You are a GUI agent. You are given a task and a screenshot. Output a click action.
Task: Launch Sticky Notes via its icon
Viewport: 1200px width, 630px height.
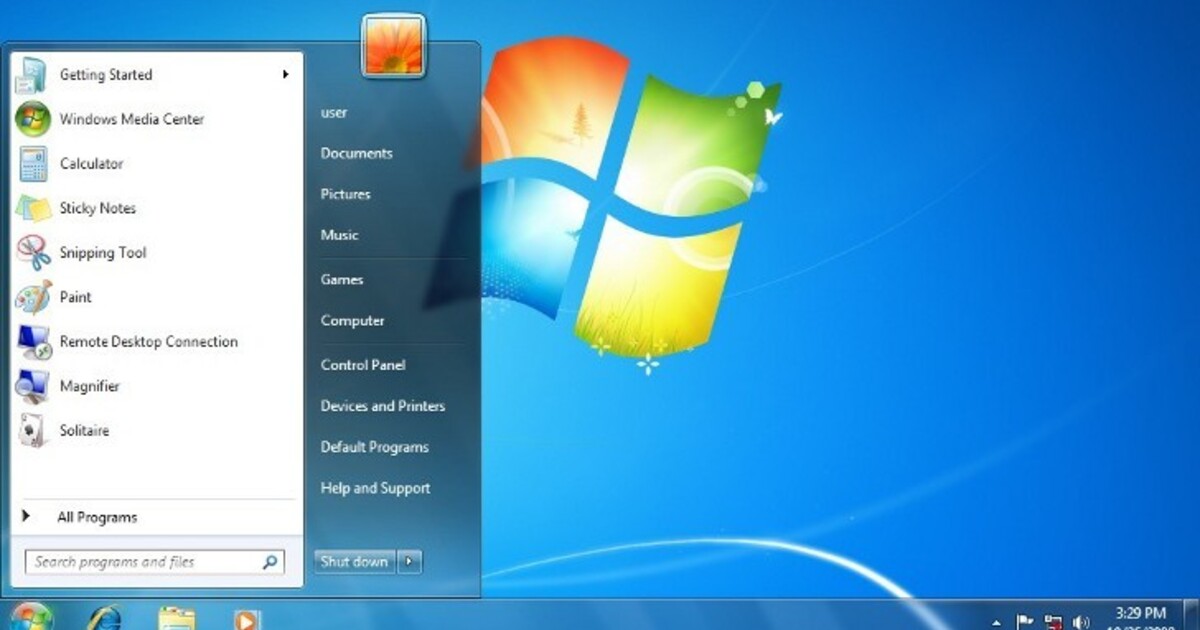coord(32,209)
